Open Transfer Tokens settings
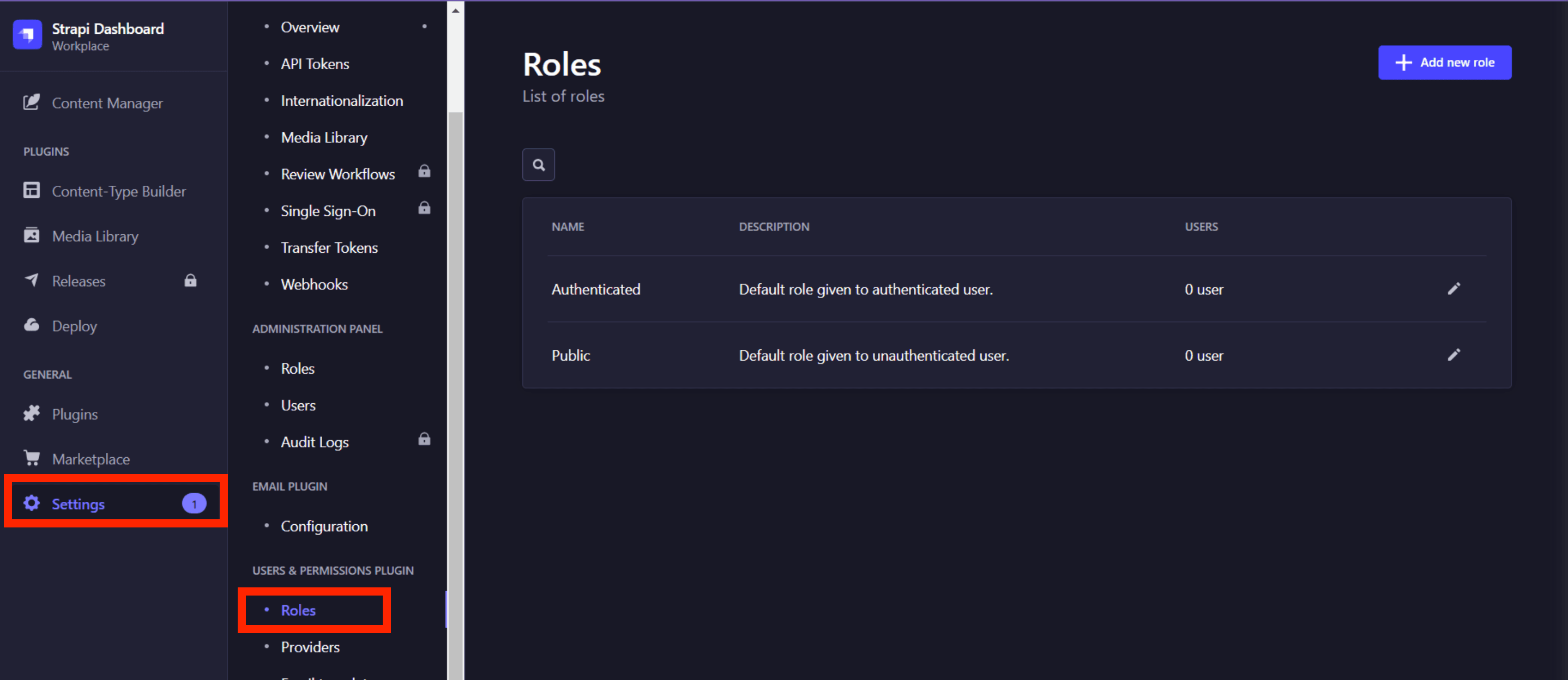The height and width of the screenshot is (680, 1568). click(329, 247)
